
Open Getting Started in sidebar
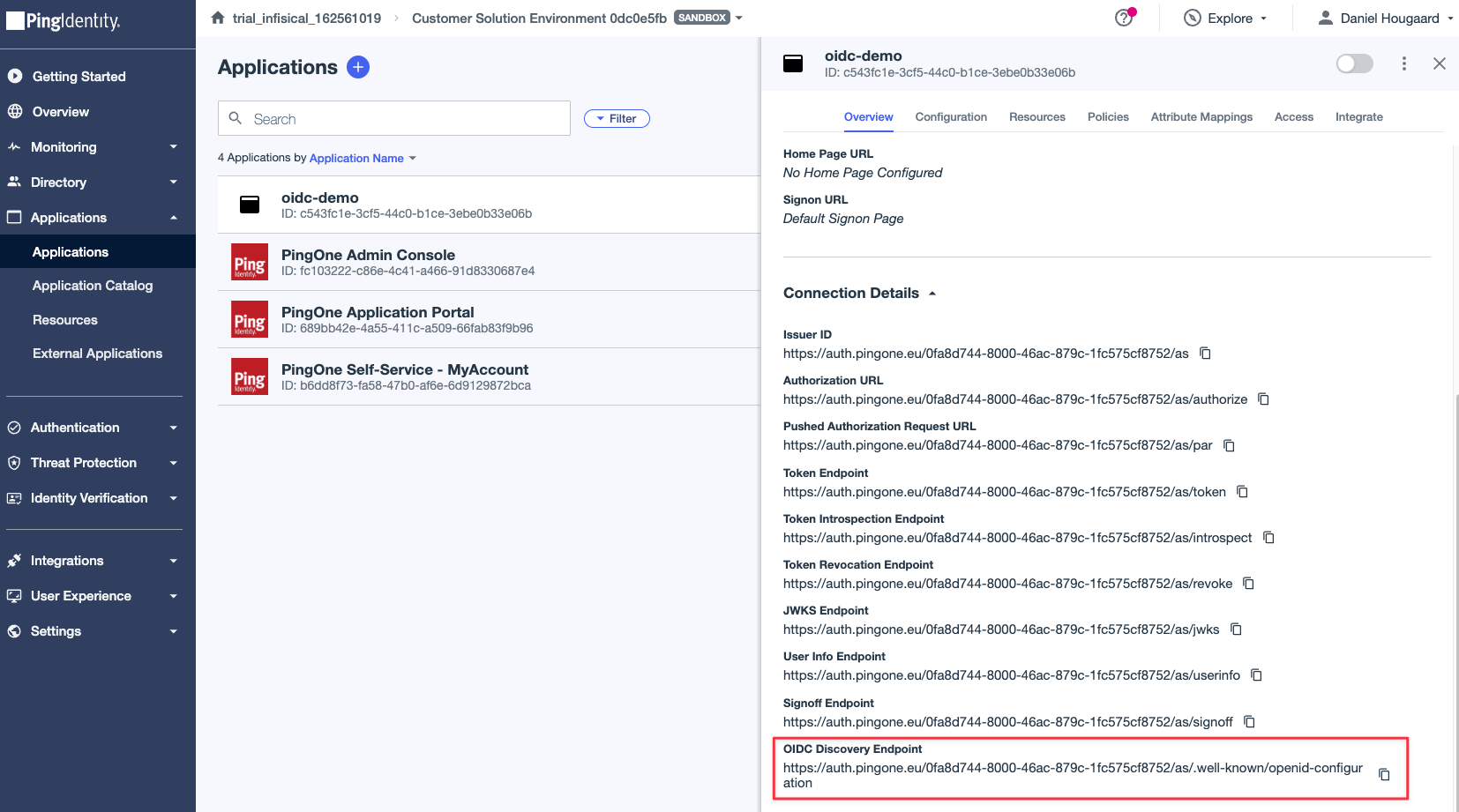coord(79,77)
